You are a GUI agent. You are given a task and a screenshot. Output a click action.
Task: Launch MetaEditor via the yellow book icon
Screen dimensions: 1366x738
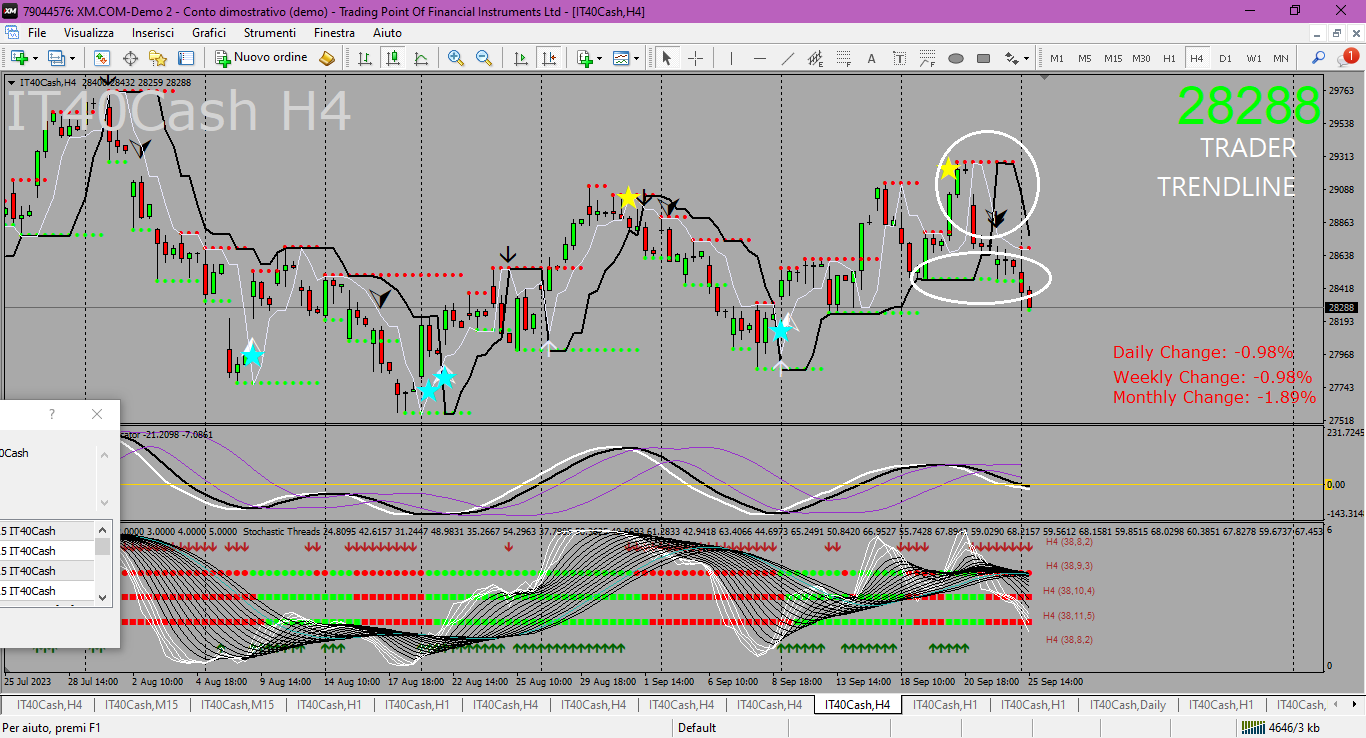(327, 58)
